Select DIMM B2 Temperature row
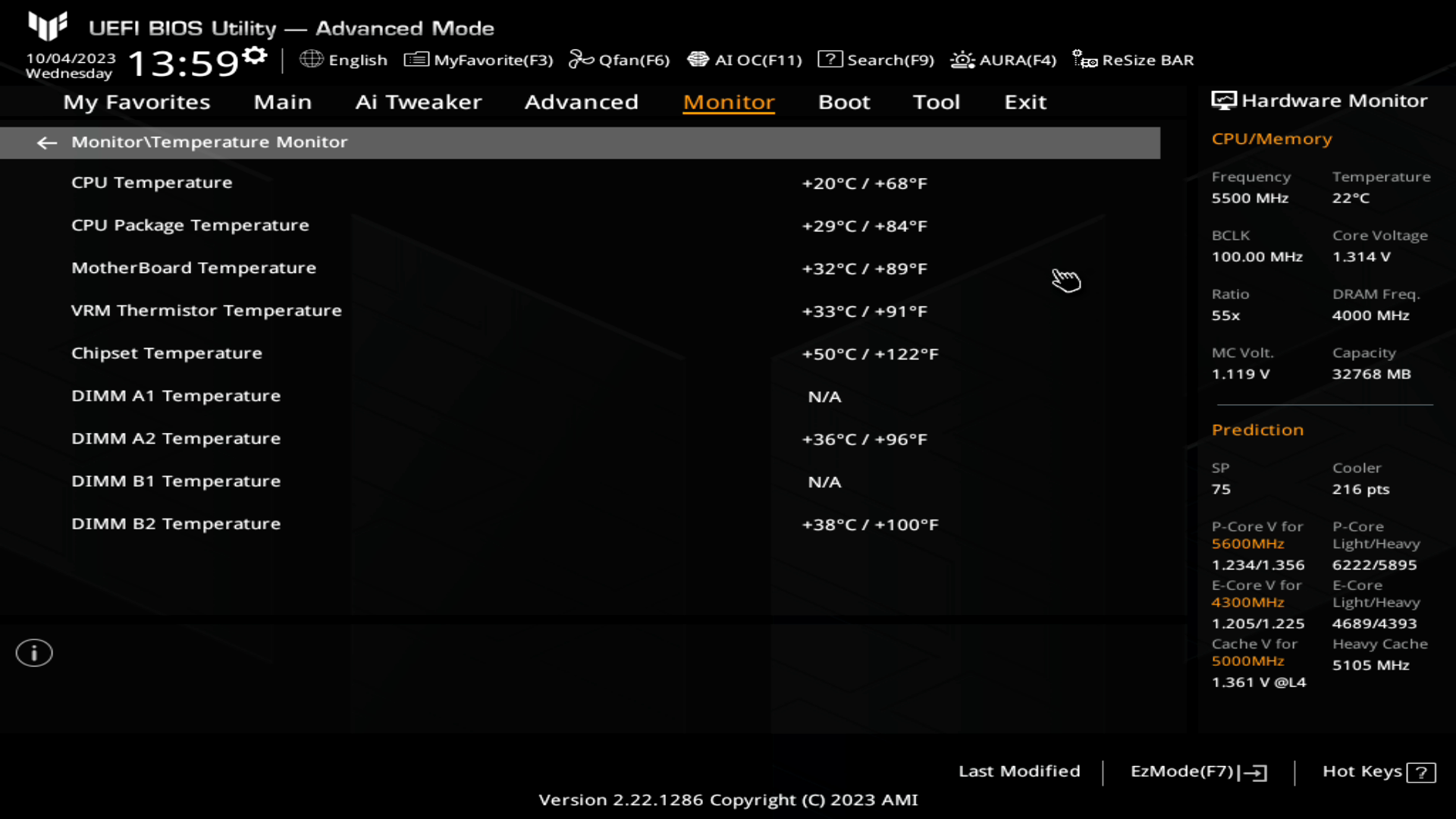Image resolution: width=1456 pixels, height=819 pixels. click(x=580, y=524)
